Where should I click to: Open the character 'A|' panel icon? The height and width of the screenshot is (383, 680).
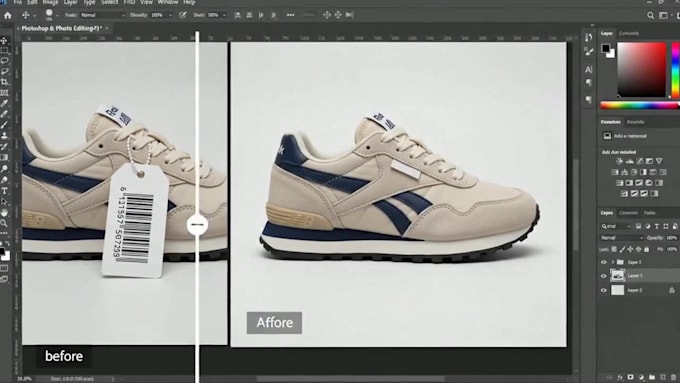pos(588,69)
